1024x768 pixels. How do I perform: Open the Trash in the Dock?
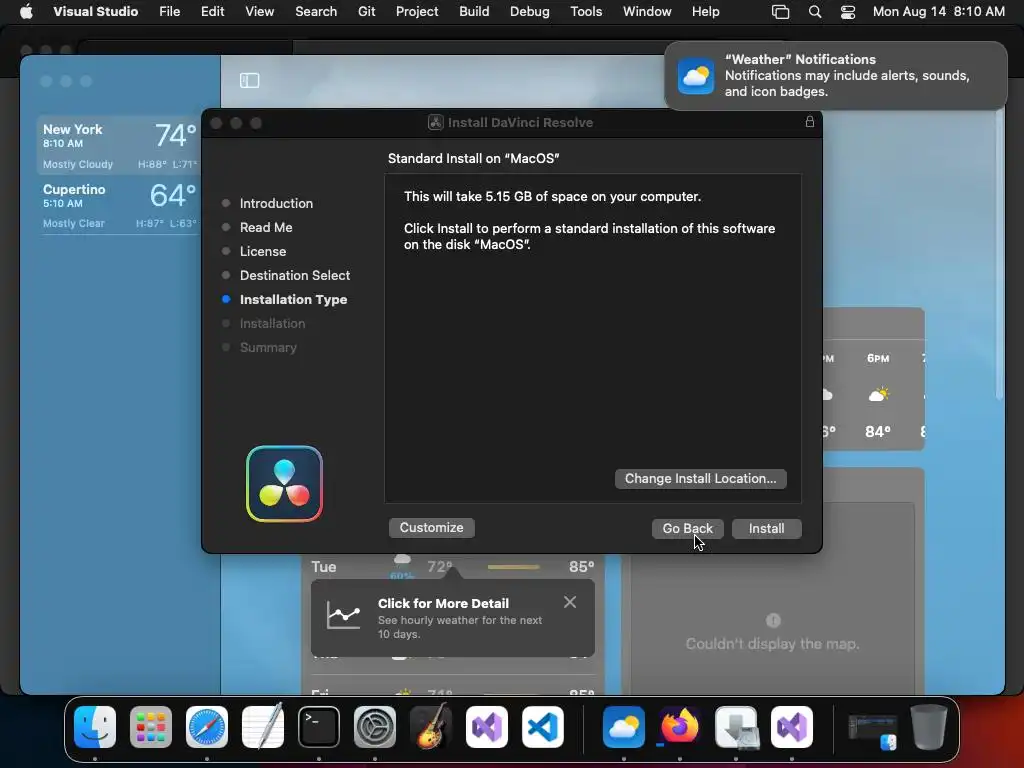(929, 727)
